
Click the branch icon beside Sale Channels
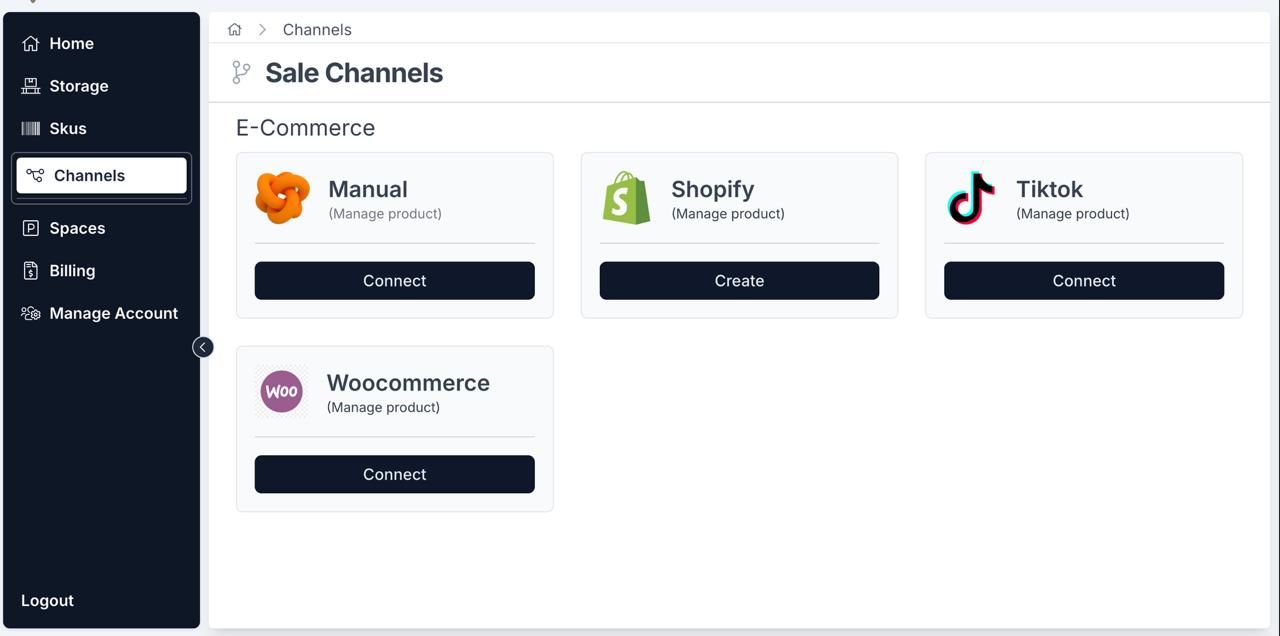[x=241, y=72]
